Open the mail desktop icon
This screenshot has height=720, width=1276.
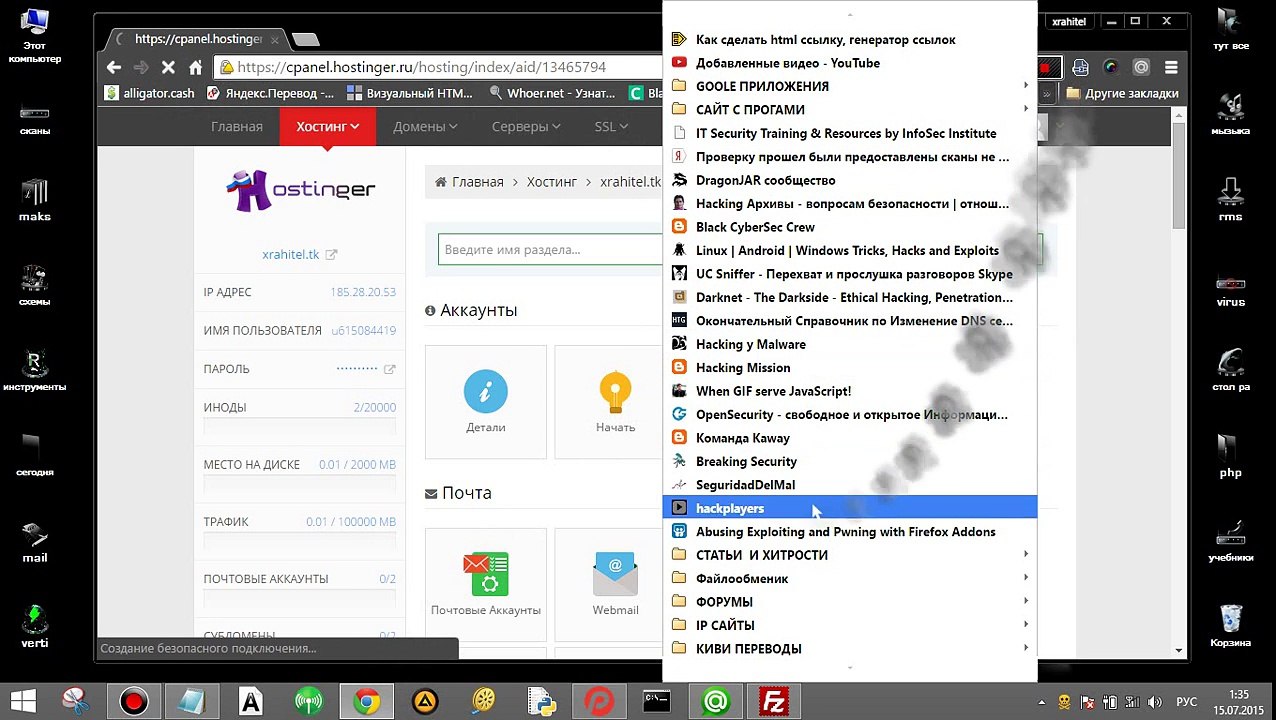(x=34, y=541)
